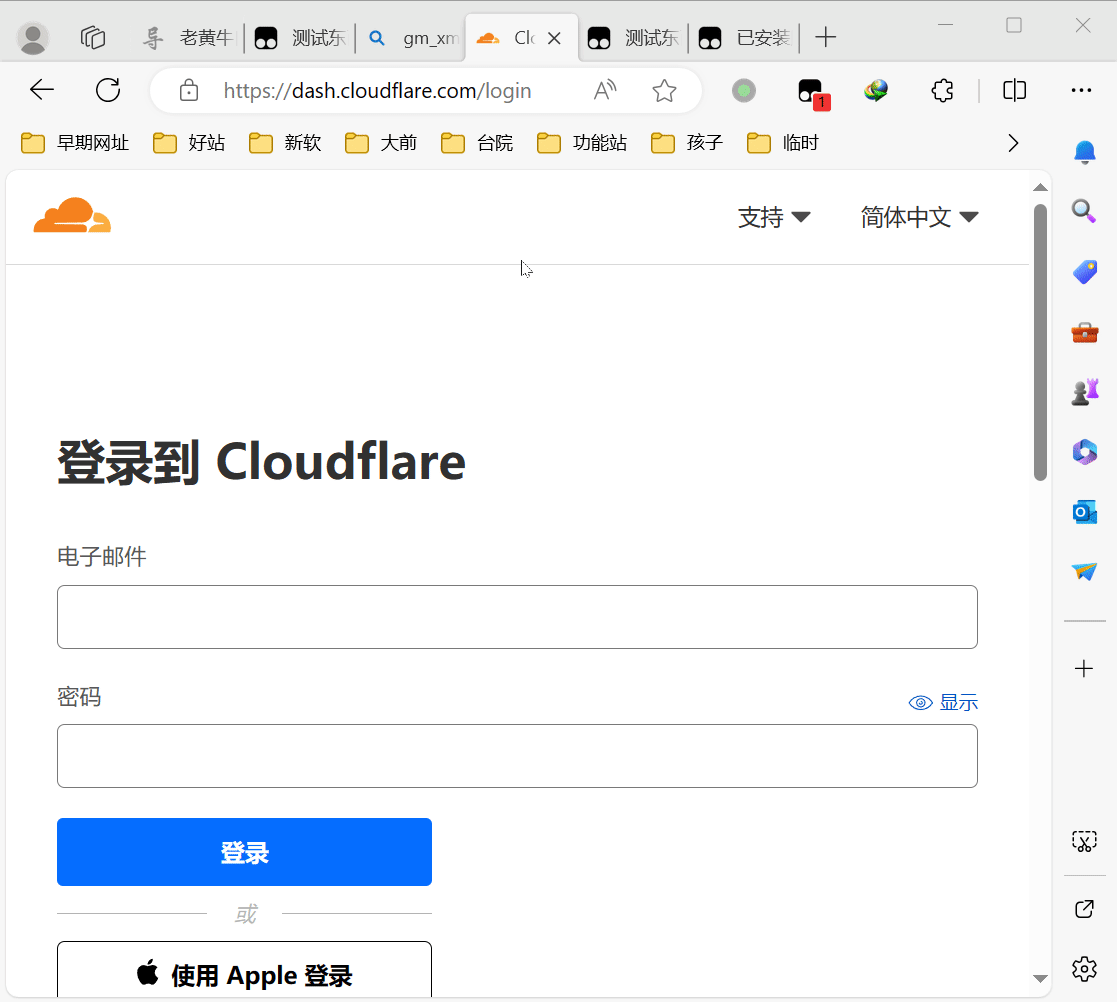Click the blue 登录 button

pos(244,852)
